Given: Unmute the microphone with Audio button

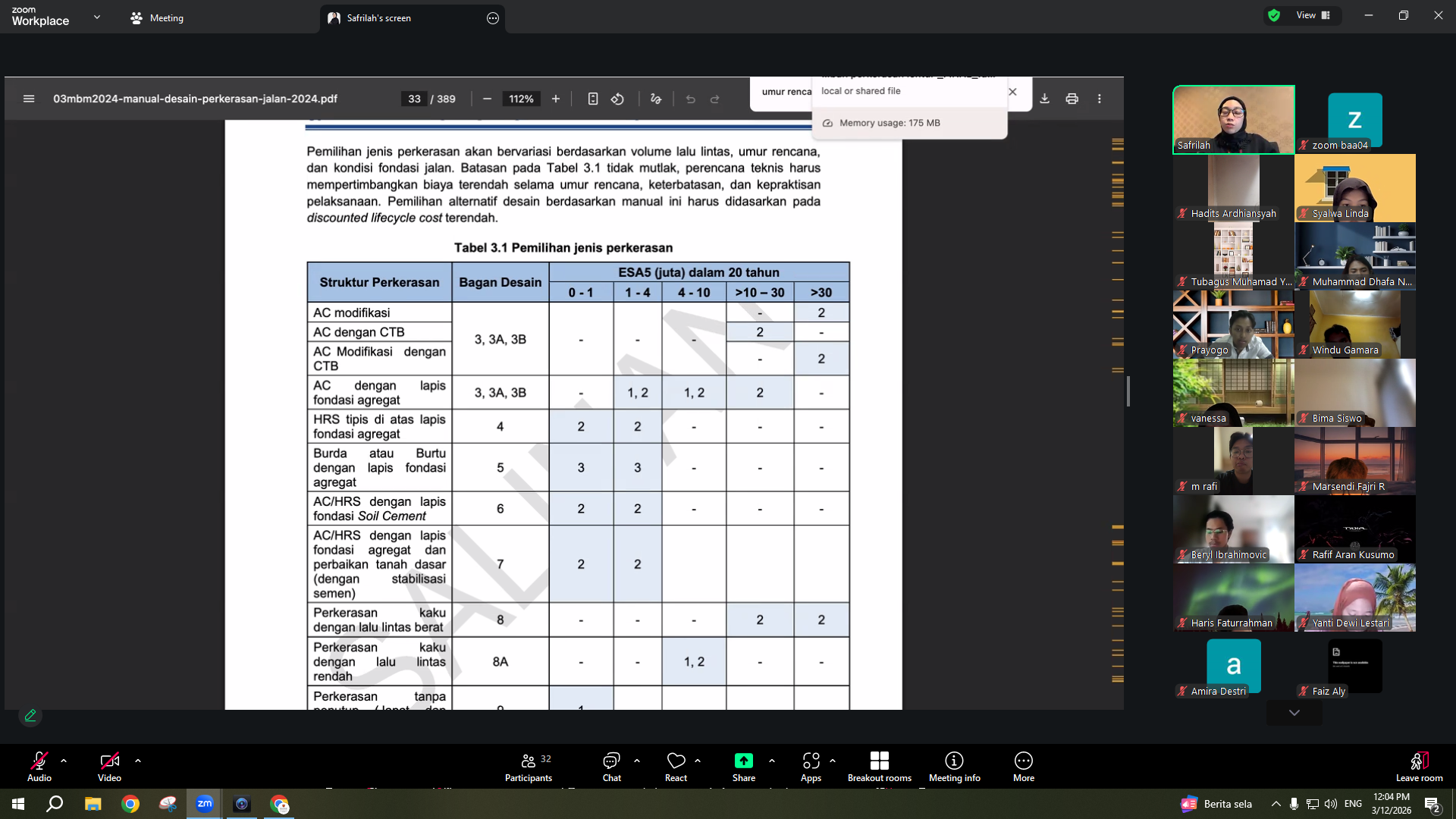Looking at the screenshot, I should pyautogui.click(x=39, y=766).
